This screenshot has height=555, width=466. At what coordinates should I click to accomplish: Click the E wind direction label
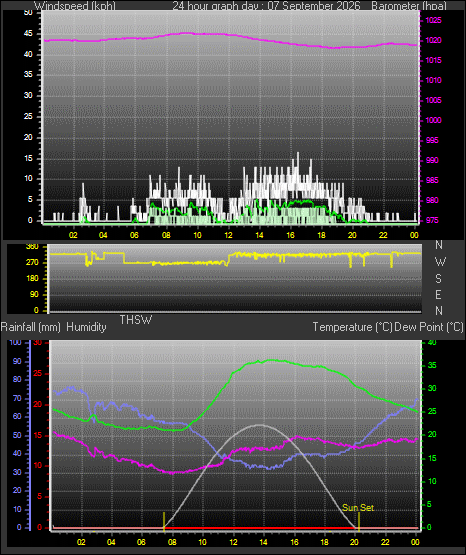click(x=438, y=295)
